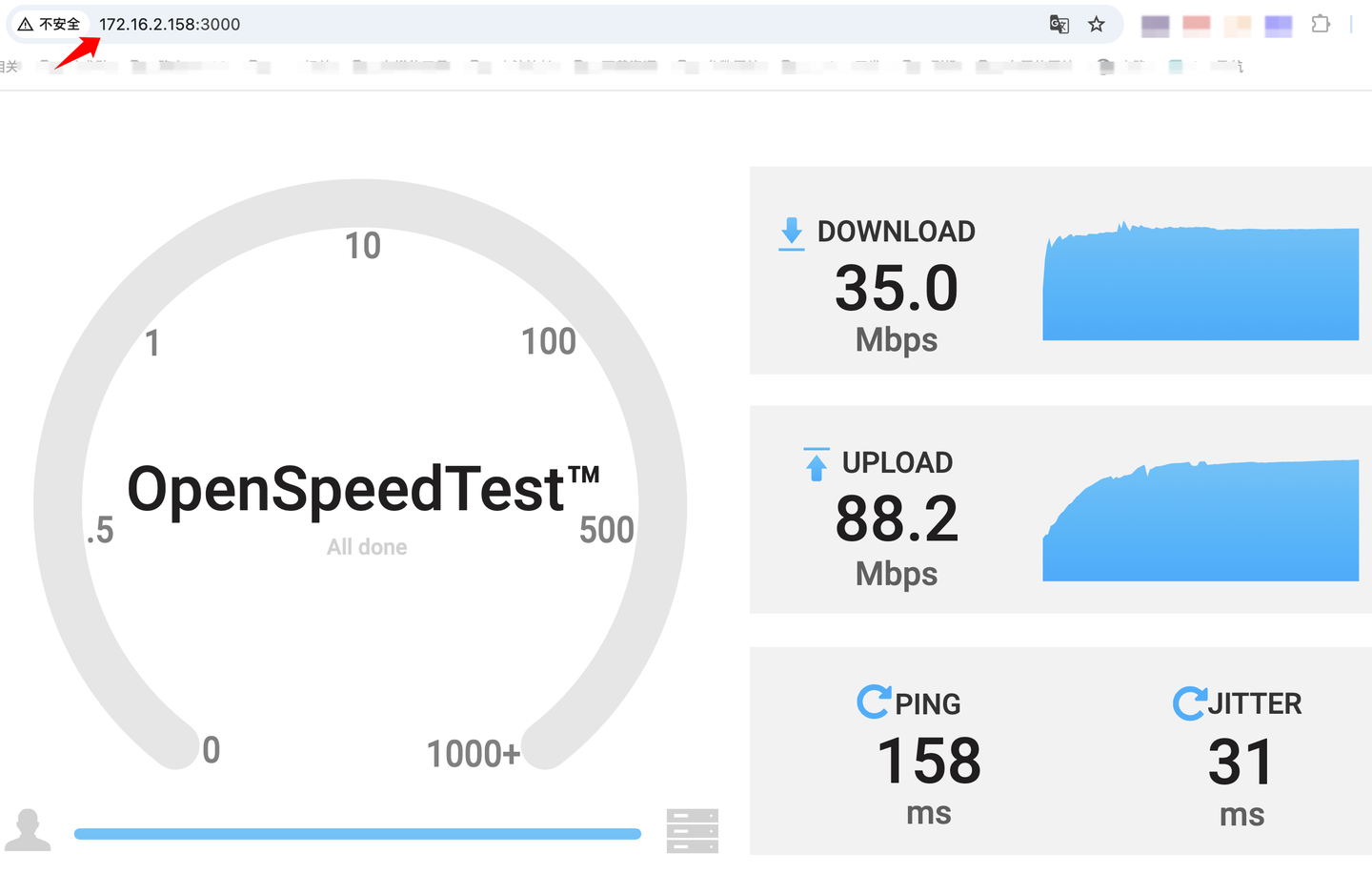Click the circular arrow icon beside JITTER
The height and width of the screenshot is (874, 1372).
[x=1189, y=703]
